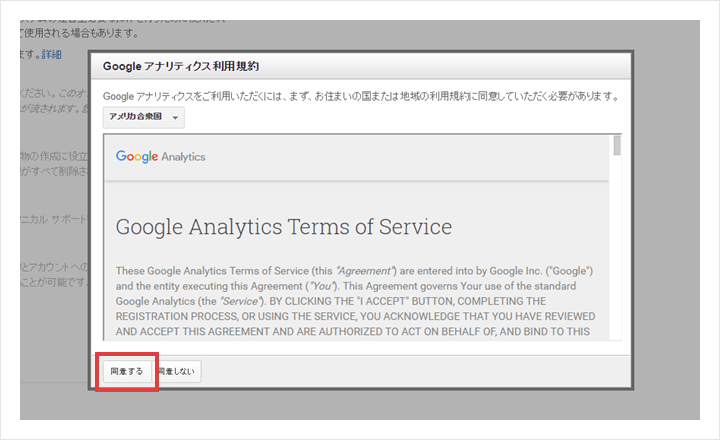
Task: Click the Google Analytics Terms of Service heading
Action: pos(284,227)
